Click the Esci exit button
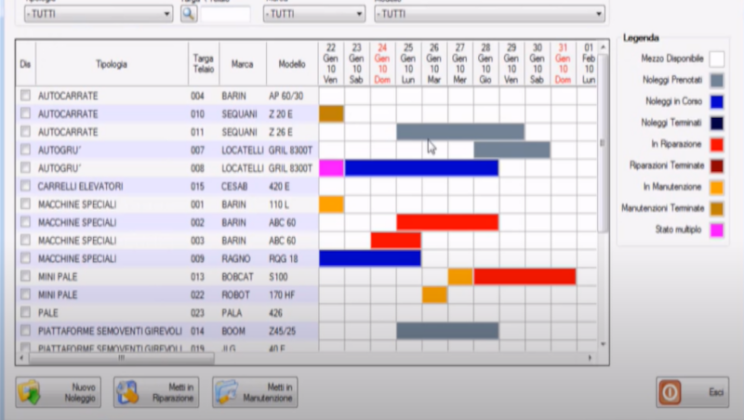This screenshot has width=744, height=420. coord(691,391)
